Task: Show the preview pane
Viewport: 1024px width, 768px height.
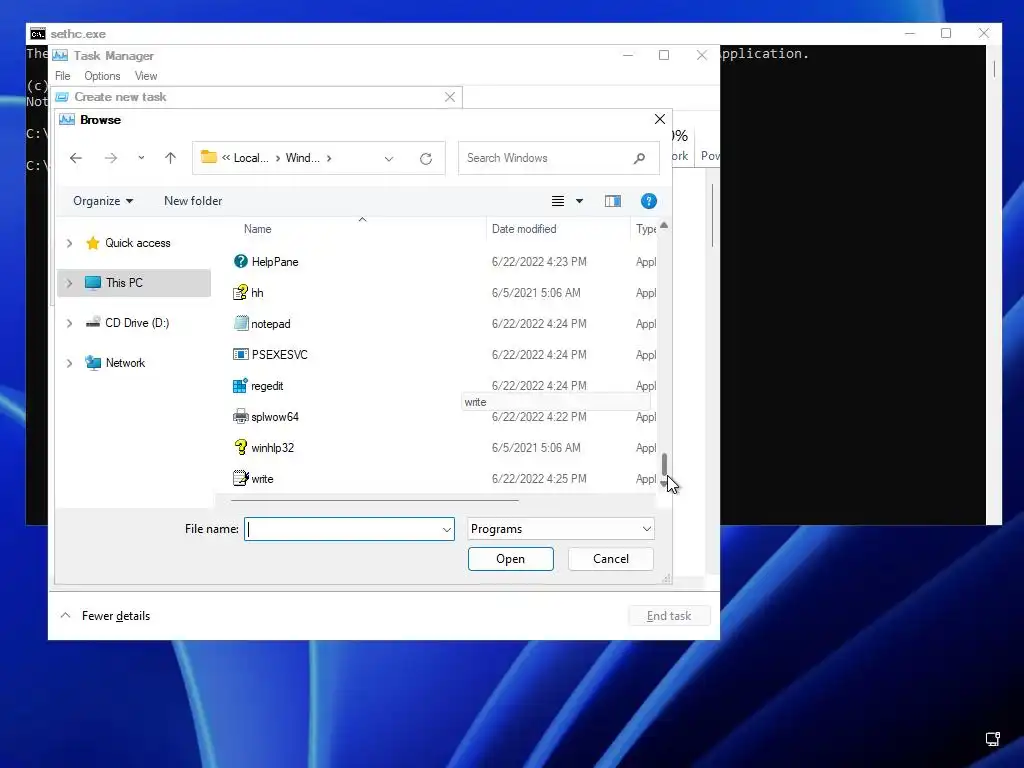Action: point(613,201)
